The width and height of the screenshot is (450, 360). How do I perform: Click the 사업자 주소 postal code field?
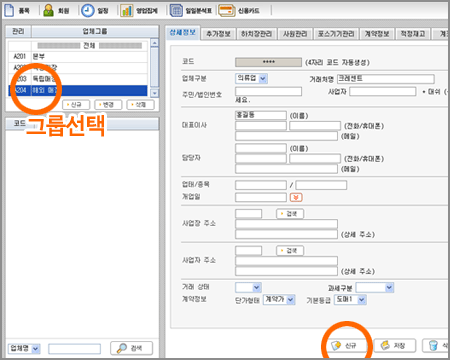tap(248, 251)
